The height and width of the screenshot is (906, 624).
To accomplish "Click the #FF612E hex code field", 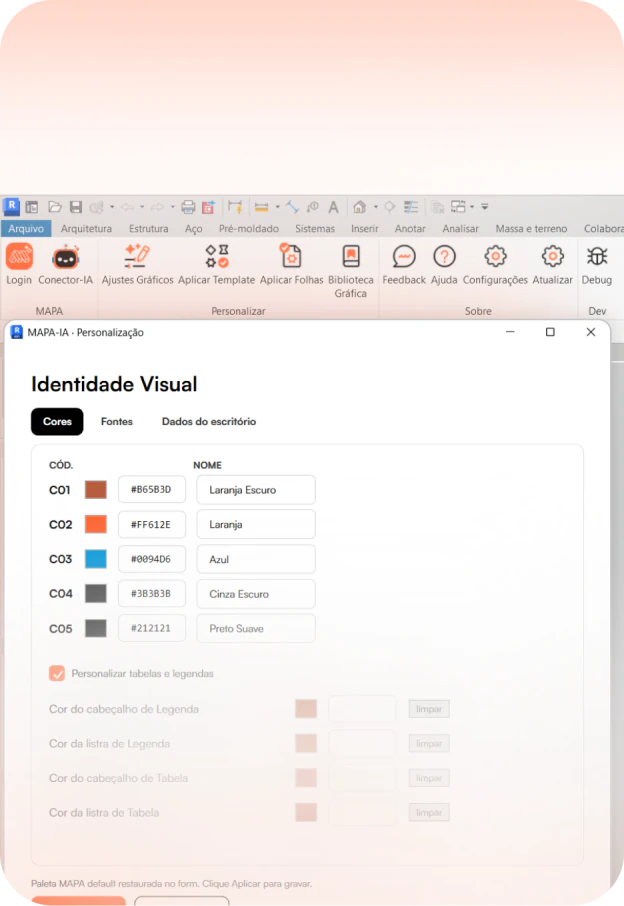I will [x=152, y=524].
